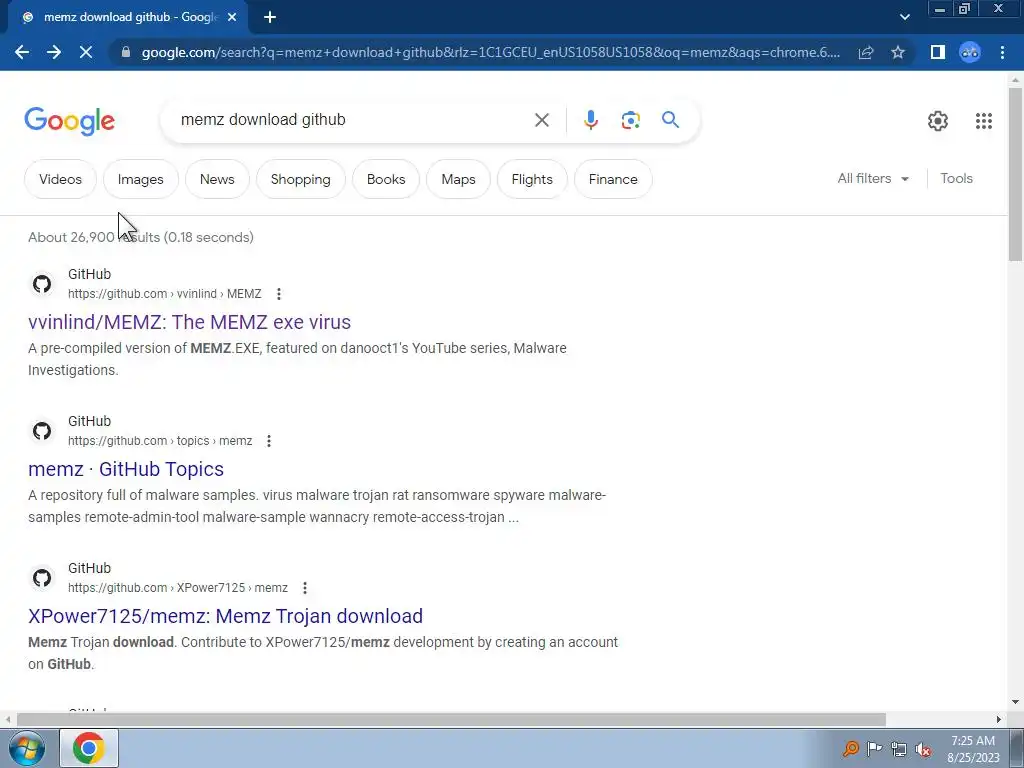Open XPower7125/memz: Memz Trojan download result
1024x768 pixels.
[x=225, y=616]
